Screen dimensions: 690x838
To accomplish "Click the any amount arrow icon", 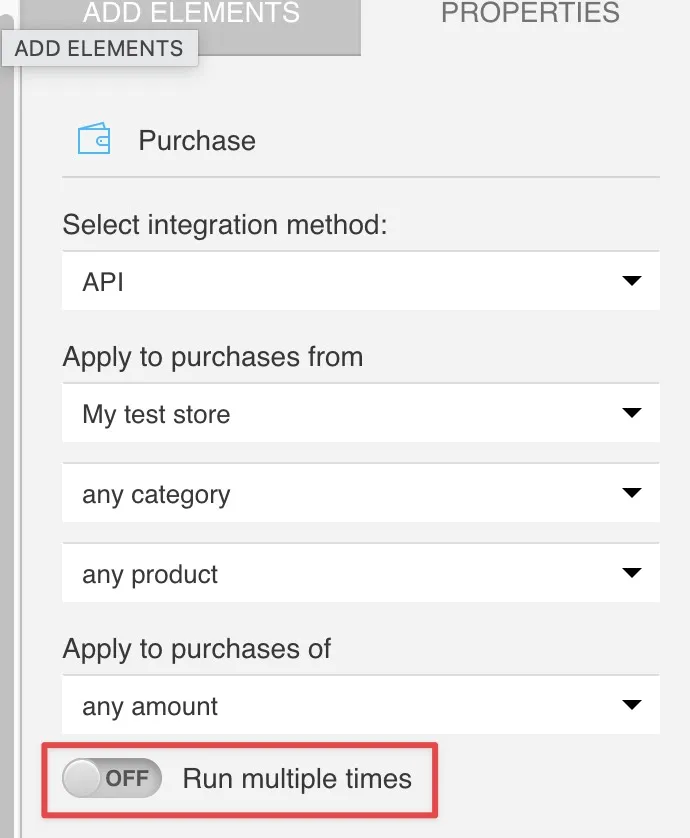I will (x=632, y=705).
